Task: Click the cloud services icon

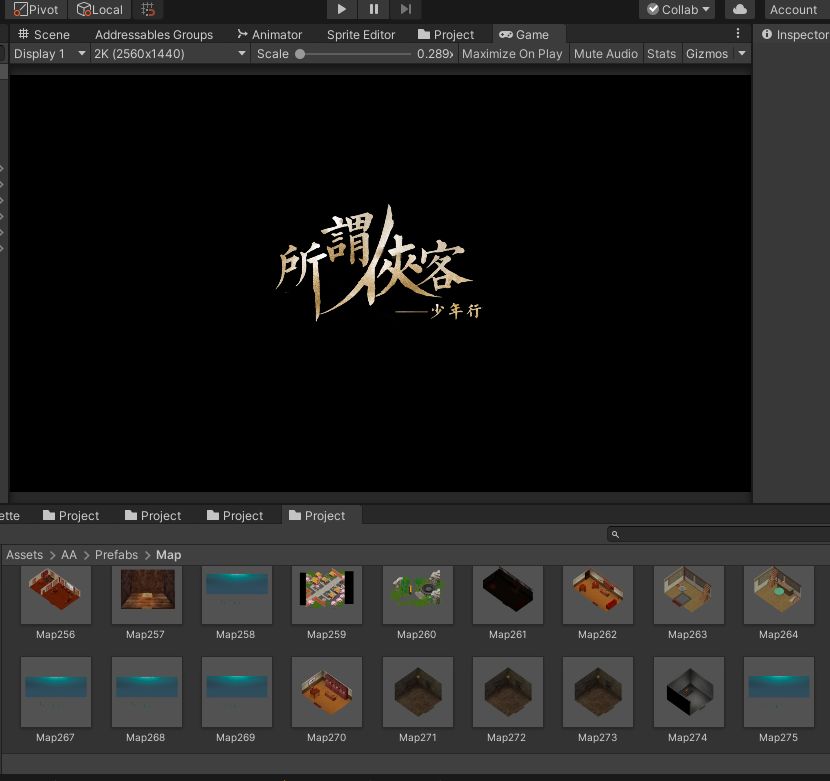Action: click(x=739, y=10)
